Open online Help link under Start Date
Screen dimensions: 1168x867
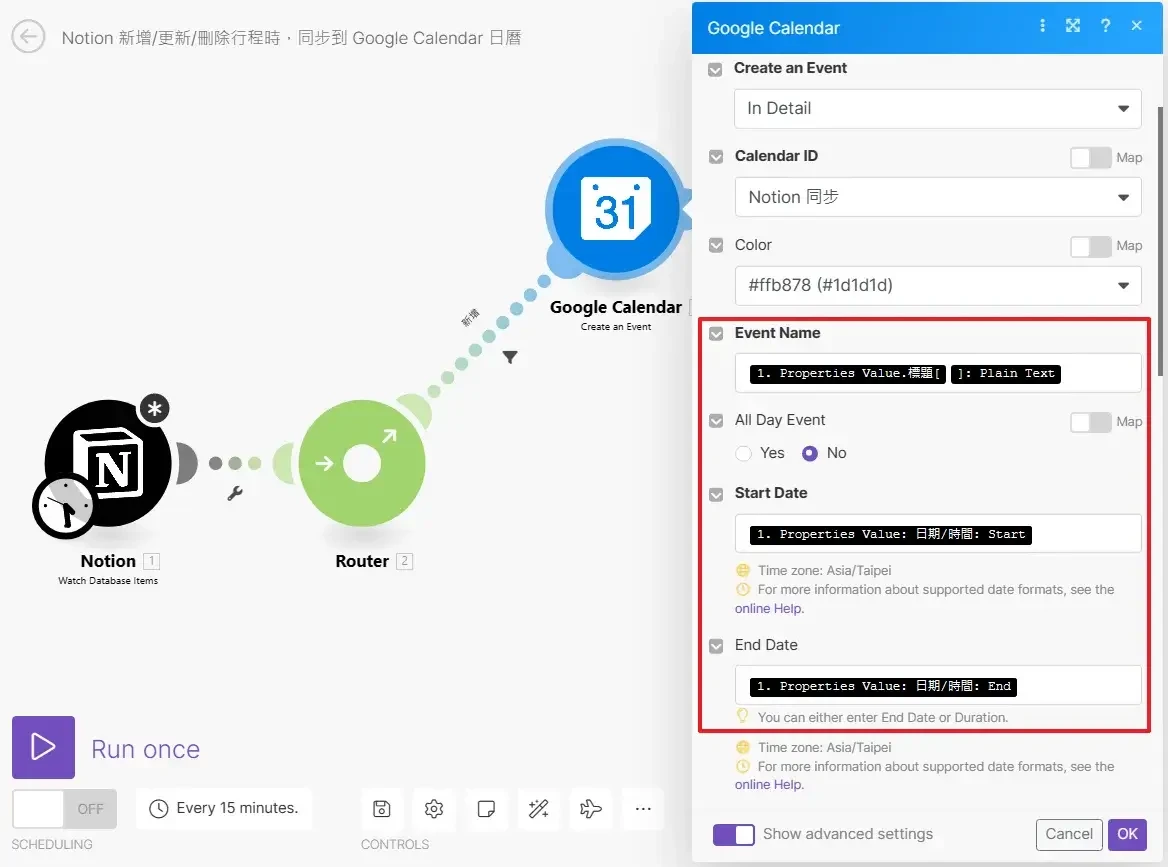coord(769,609)
